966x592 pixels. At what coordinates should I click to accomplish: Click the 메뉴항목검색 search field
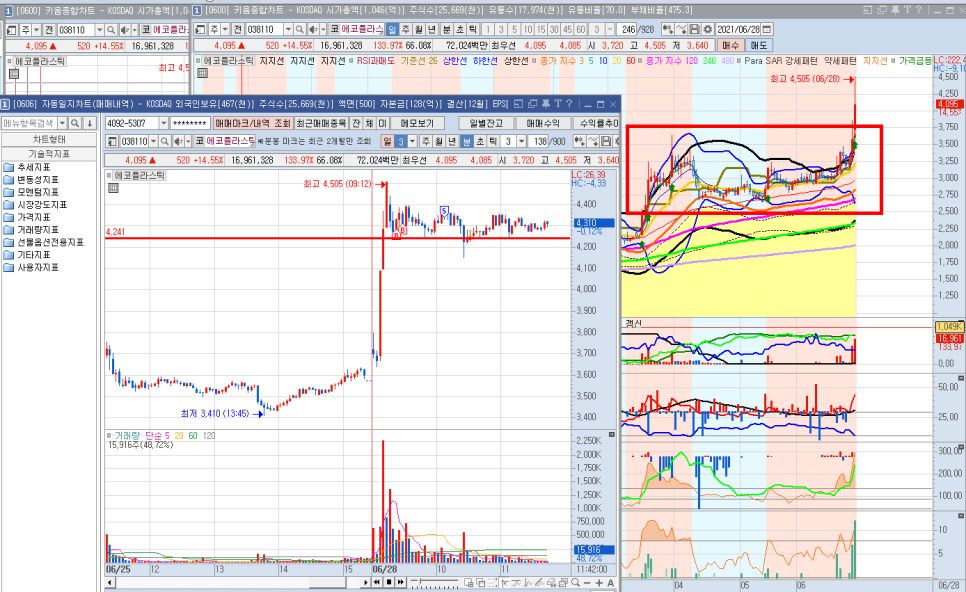click(29, 123)
